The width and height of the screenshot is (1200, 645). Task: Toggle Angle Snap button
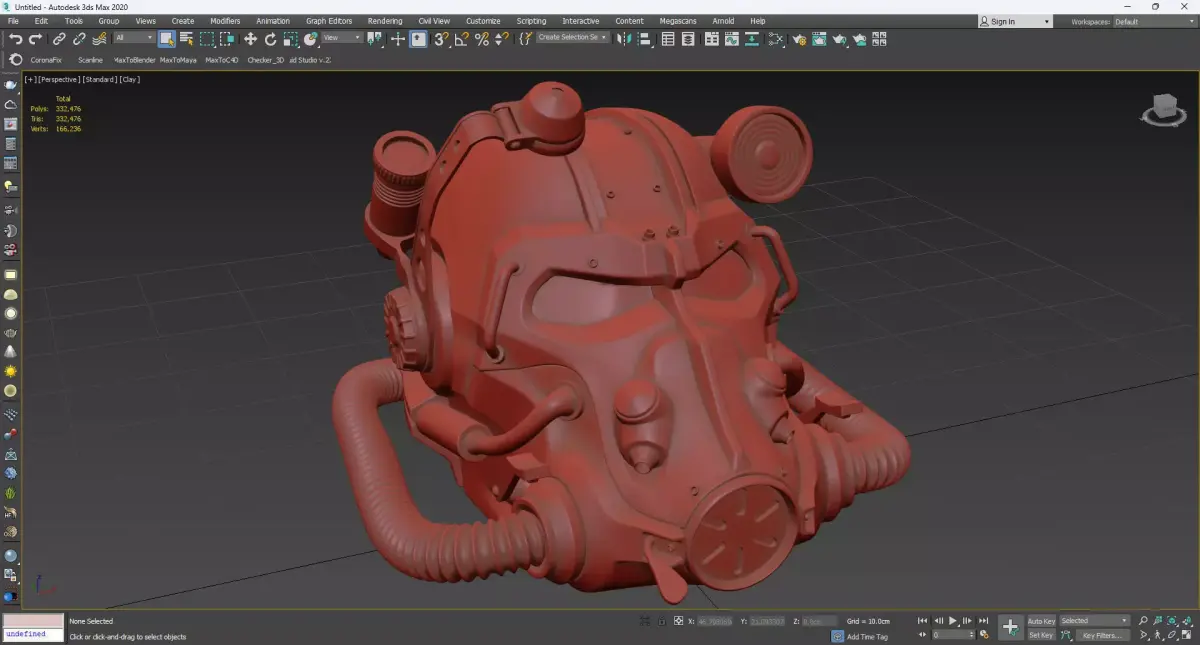[x=461, y=39]
